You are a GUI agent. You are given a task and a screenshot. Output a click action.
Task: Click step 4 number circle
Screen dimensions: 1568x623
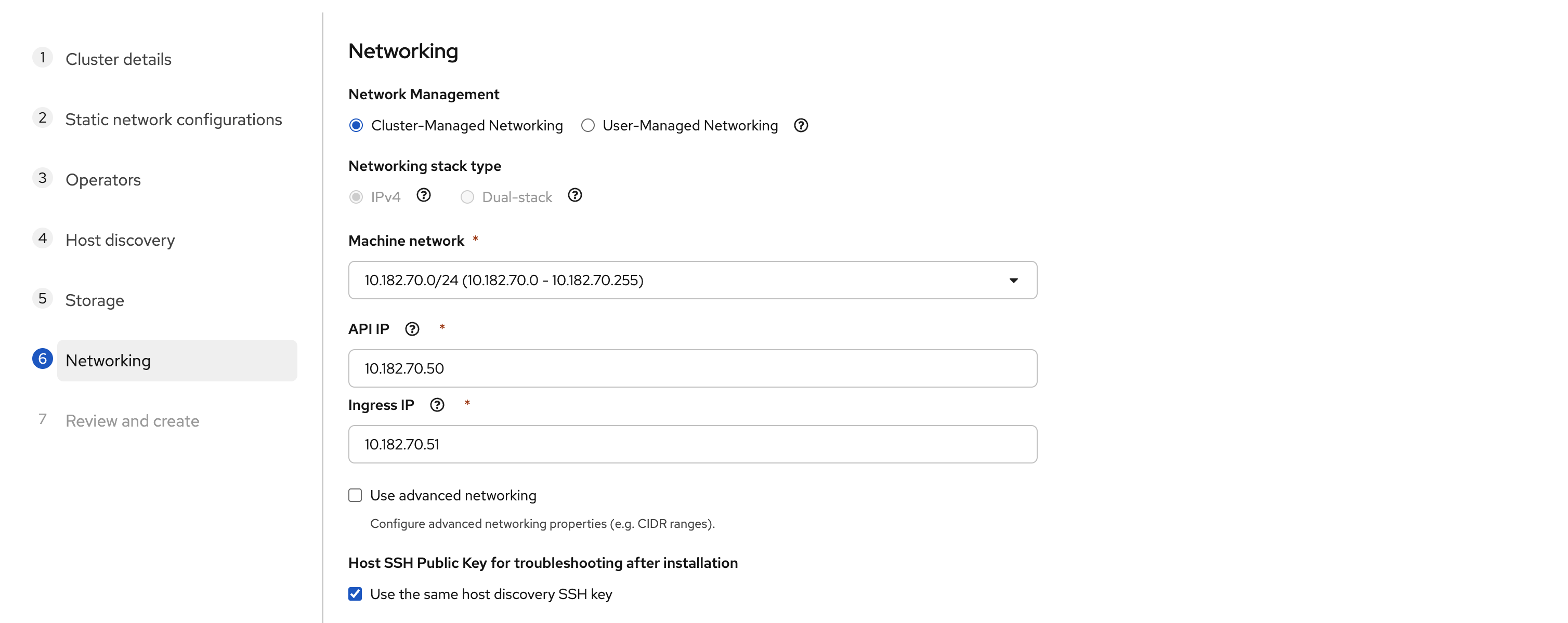[x=43, y=238]
